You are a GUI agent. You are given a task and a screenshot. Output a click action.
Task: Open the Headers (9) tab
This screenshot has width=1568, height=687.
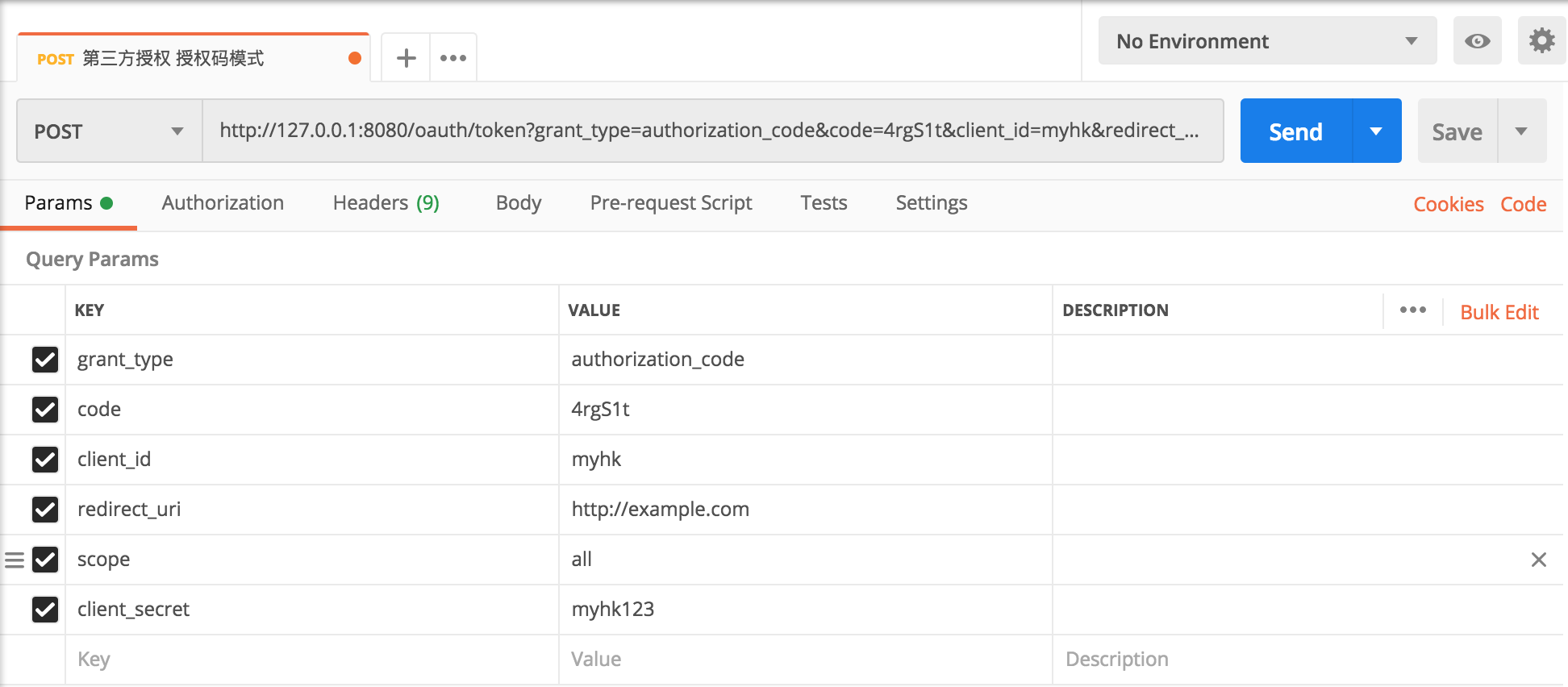tap(386, 203)
